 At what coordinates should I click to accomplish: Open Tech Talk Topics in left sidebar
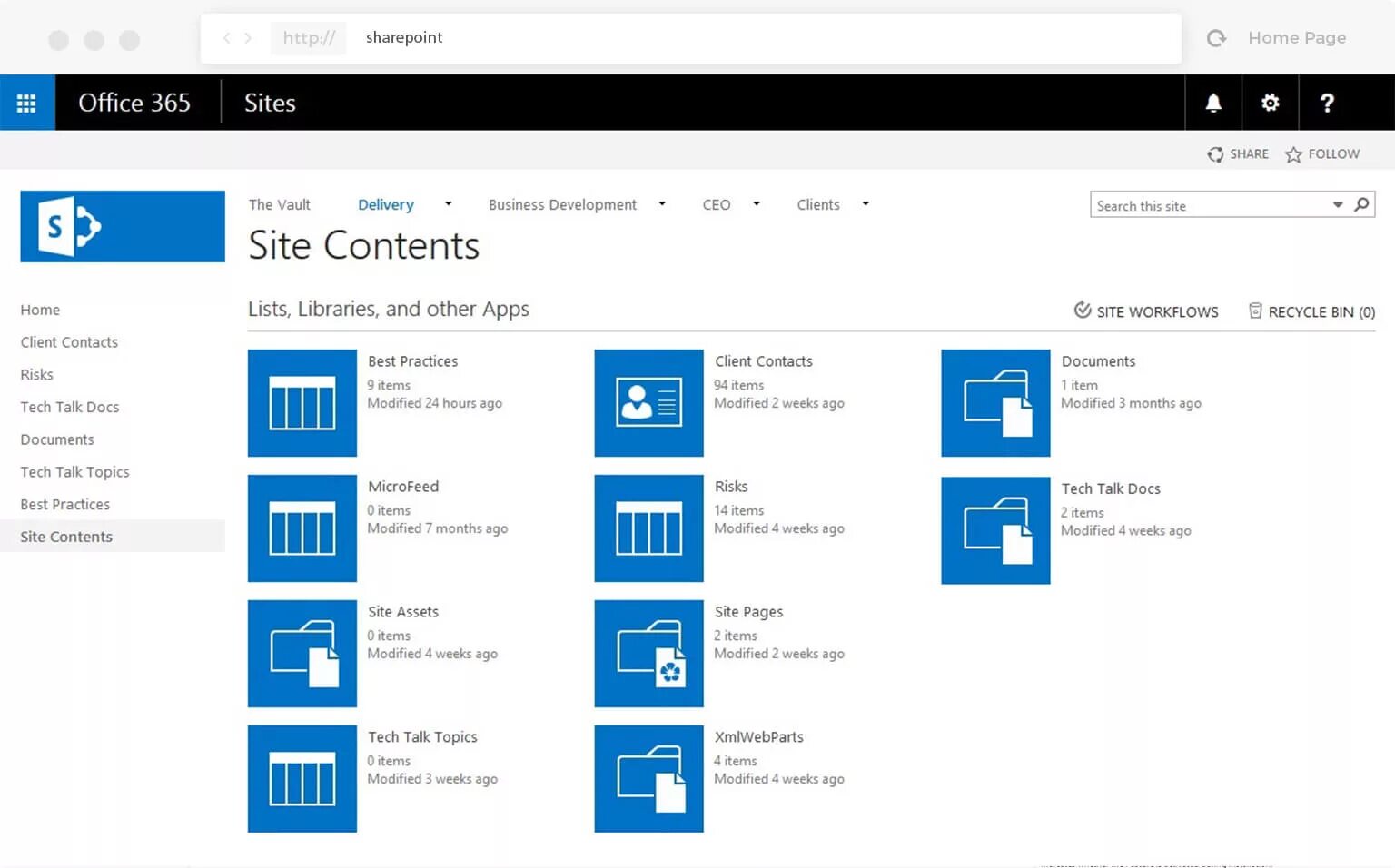coord(74,472)
